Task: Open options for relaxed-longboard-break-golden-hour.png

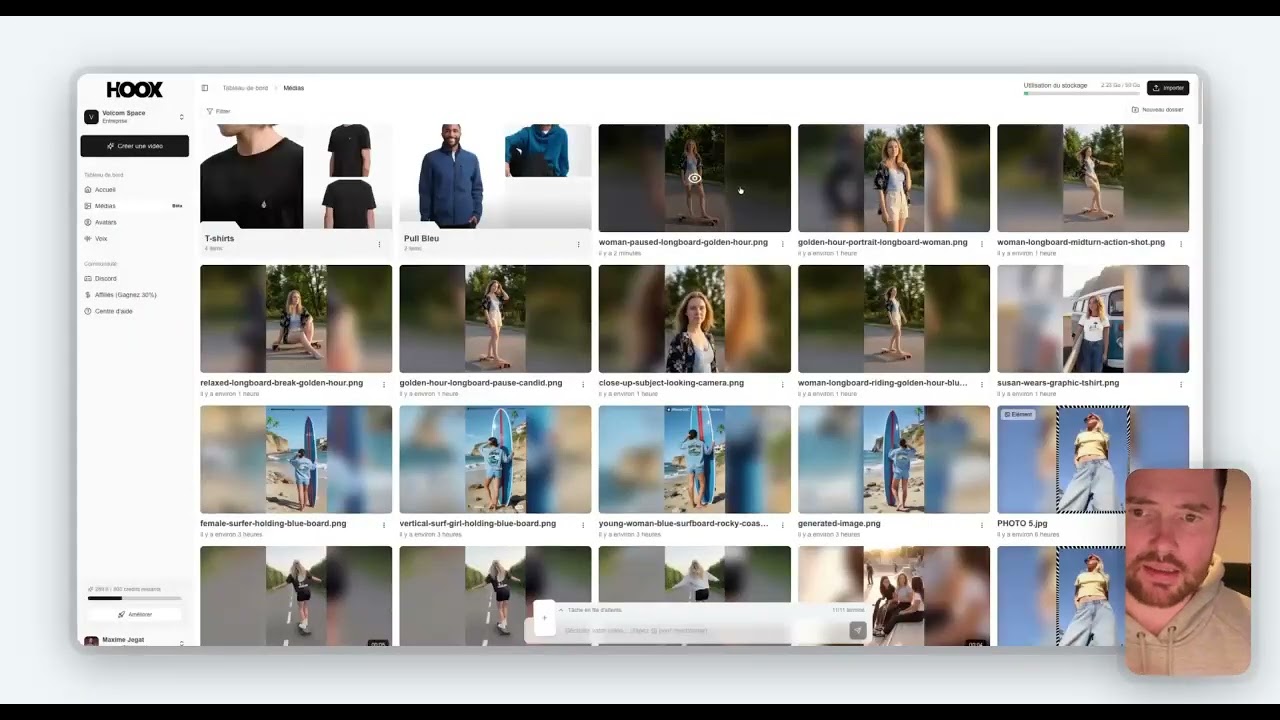Action: 384,384
